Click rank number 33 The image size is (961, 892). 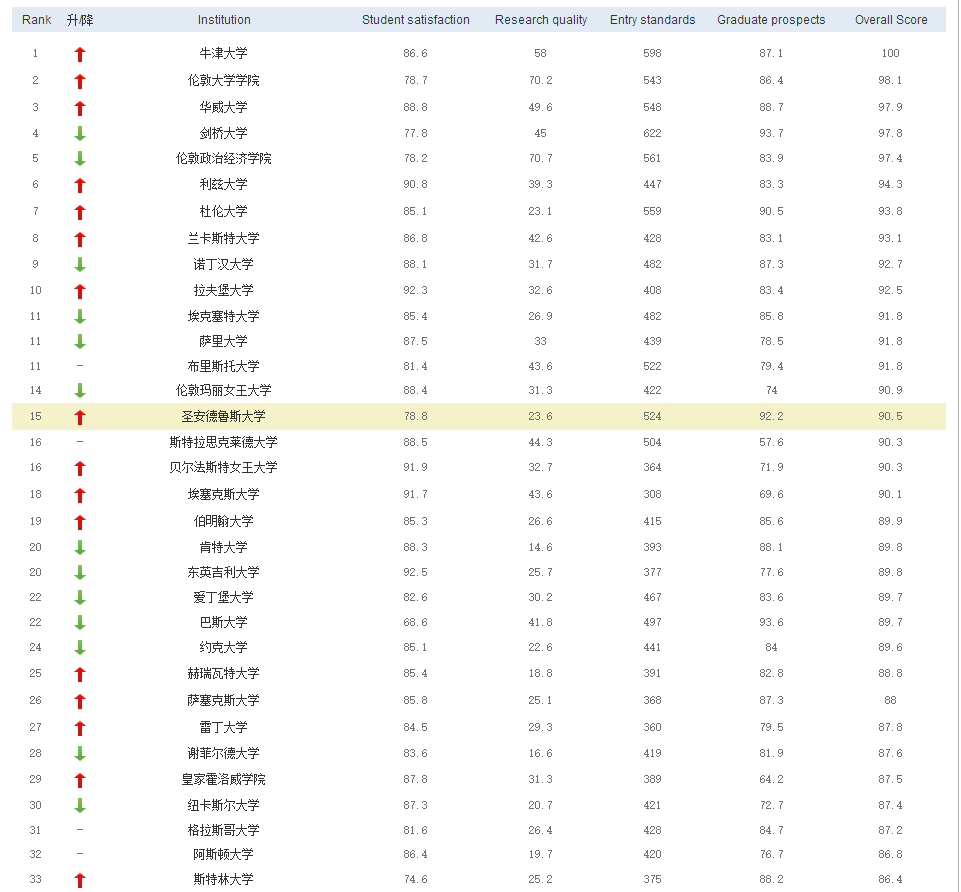point(36,879)
